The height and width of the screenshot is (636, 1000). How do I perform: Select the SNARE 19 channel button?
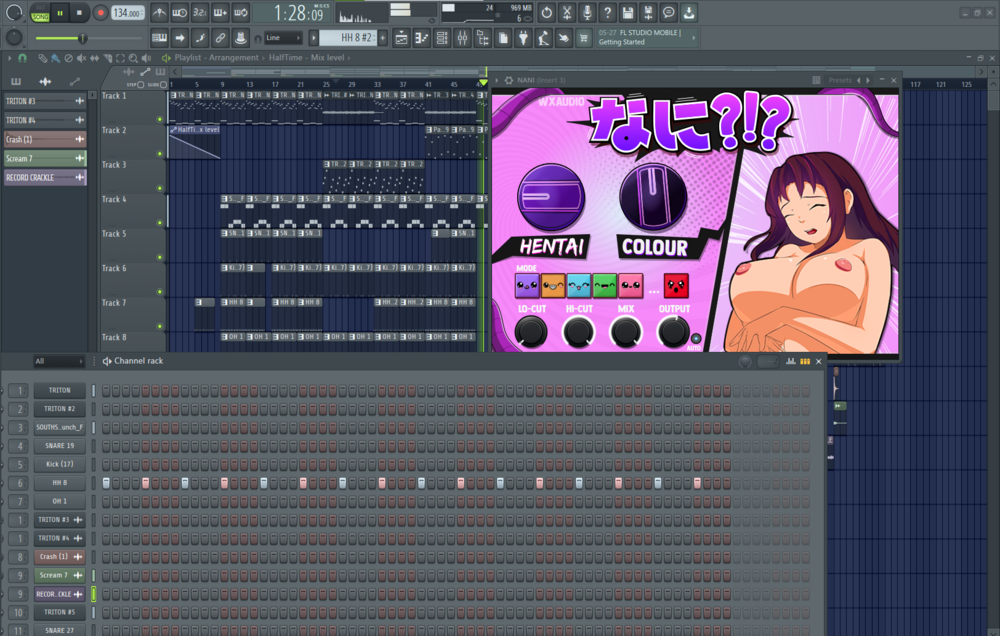(59, 446)
